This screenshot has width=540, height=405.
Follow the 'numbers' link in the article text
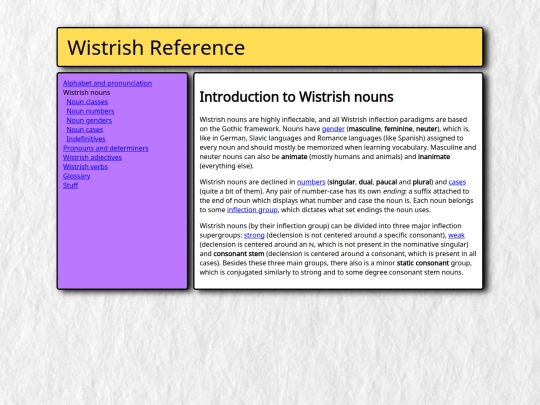click(311, 182)
